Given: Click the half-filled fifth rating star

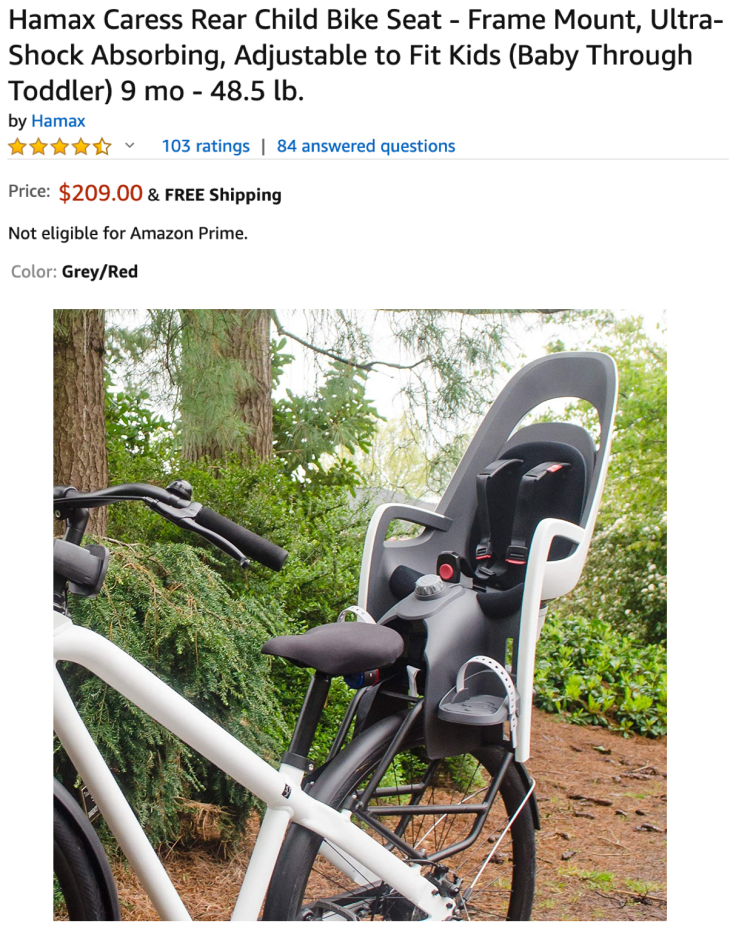Looking at the screenshot, I should tap(102, 146).
